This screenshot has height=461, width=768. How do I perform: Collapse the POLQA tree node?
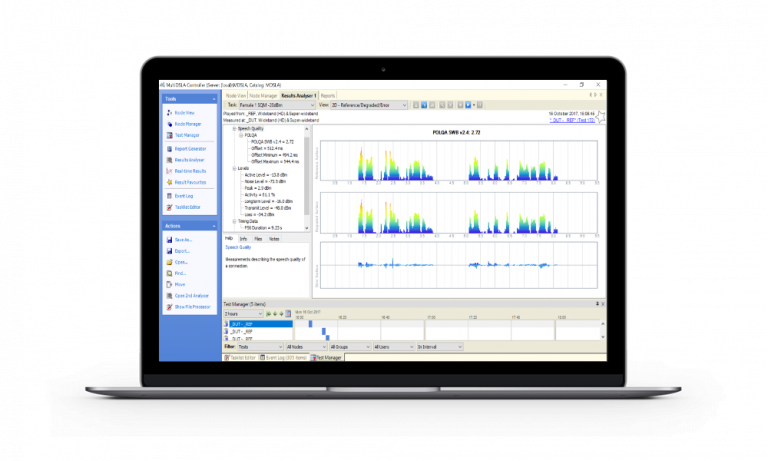coord(240,135)
